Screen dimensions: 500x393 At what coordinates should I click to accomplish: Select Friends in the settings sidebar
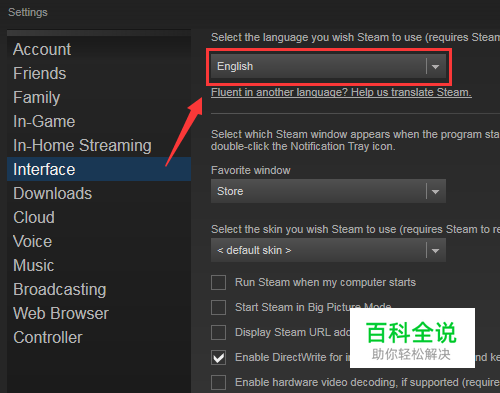coord(99,73)
